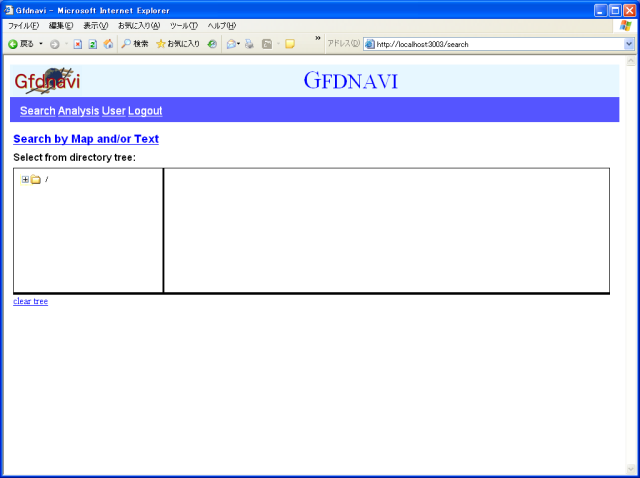Open the Back history dropdown arrow
Viewport: 640px width, 478px height.
[x=41, y=44]
